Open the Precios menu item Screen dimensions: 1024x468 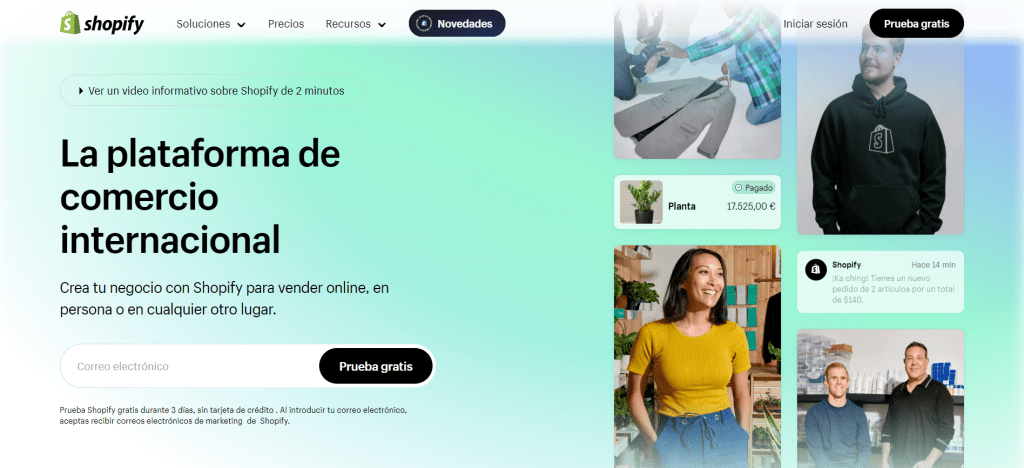[x=286, y=24]
